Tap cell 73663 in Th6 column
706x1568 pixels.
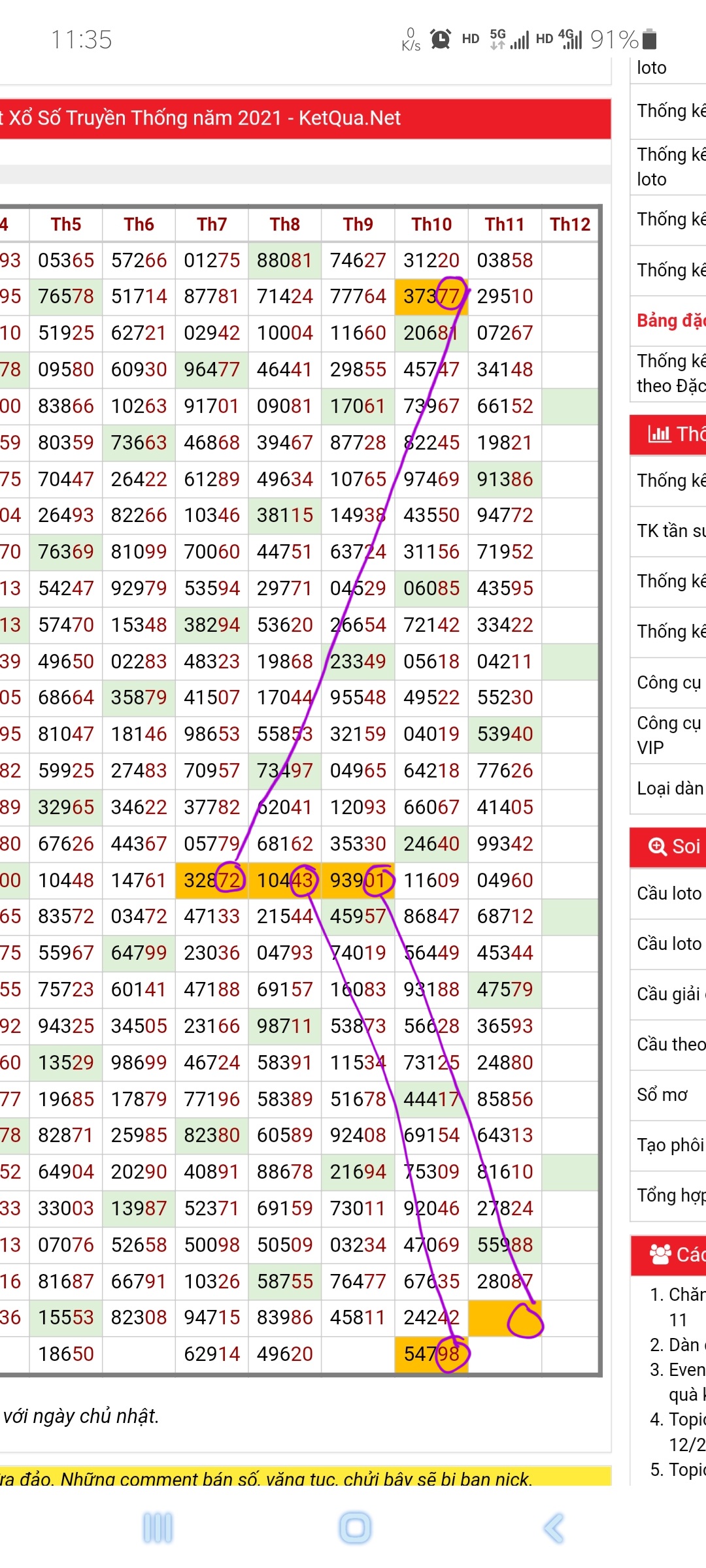pyautogui.click(x=139, y=442)
